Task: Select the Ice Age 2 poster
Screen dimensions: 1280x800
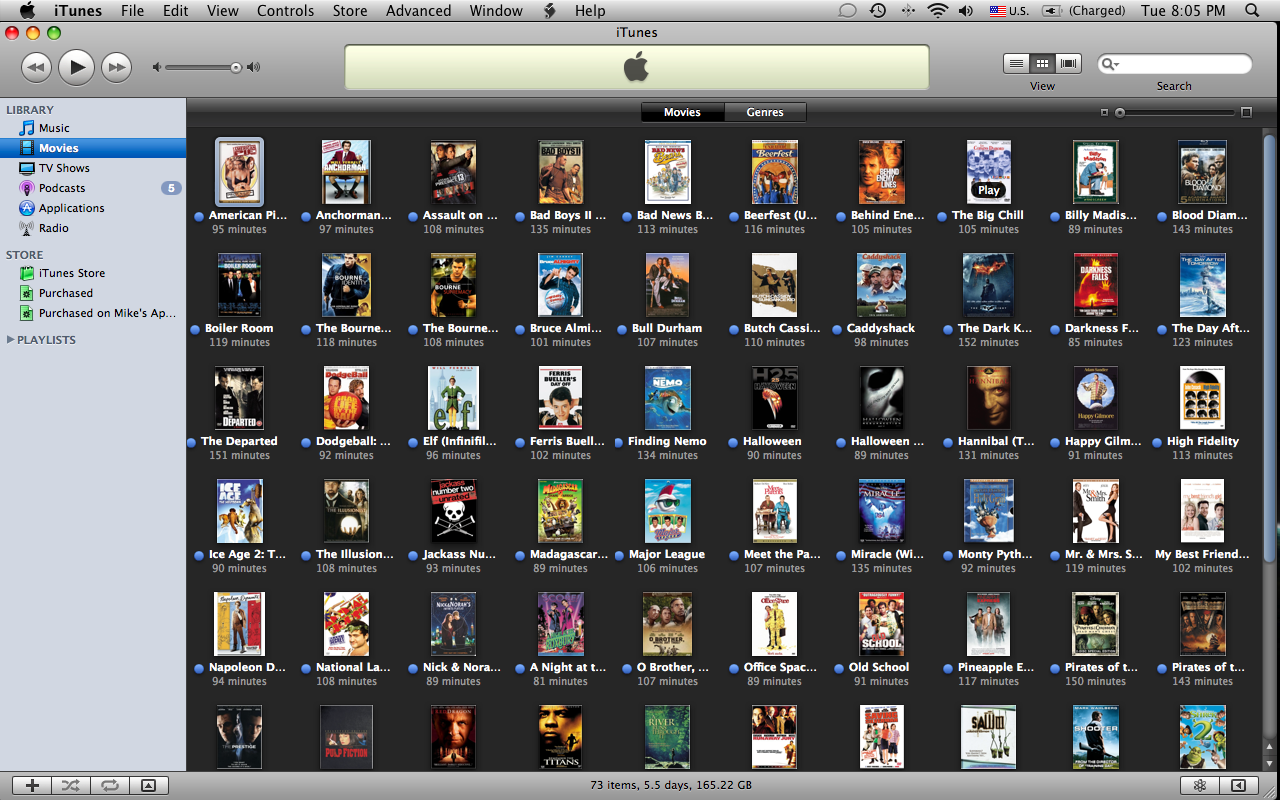Action: [x=239, y=511]
